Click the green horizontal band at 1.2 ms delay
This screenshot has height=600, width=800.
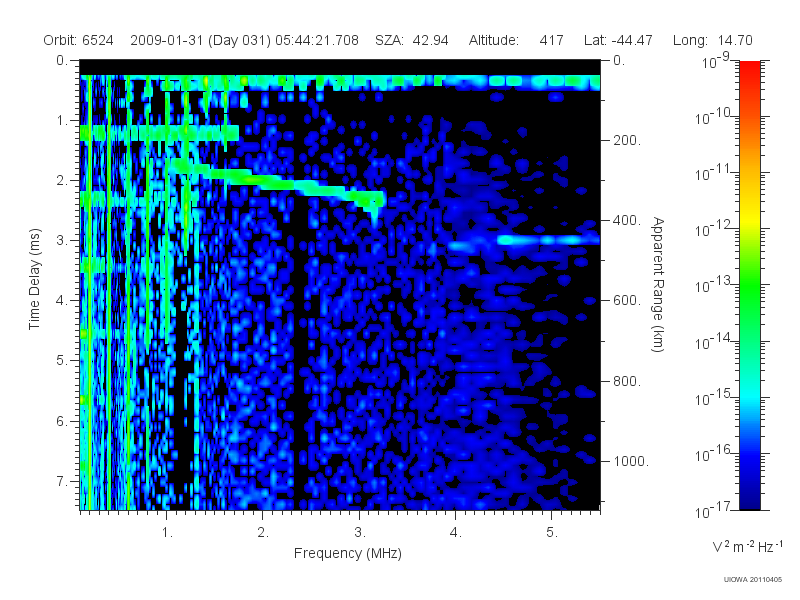(x=159, y=133)
